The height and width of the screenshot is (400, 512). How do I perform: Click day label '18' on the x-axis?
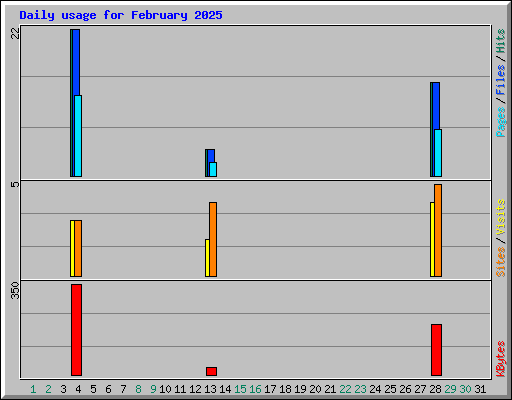pos(285,389)
